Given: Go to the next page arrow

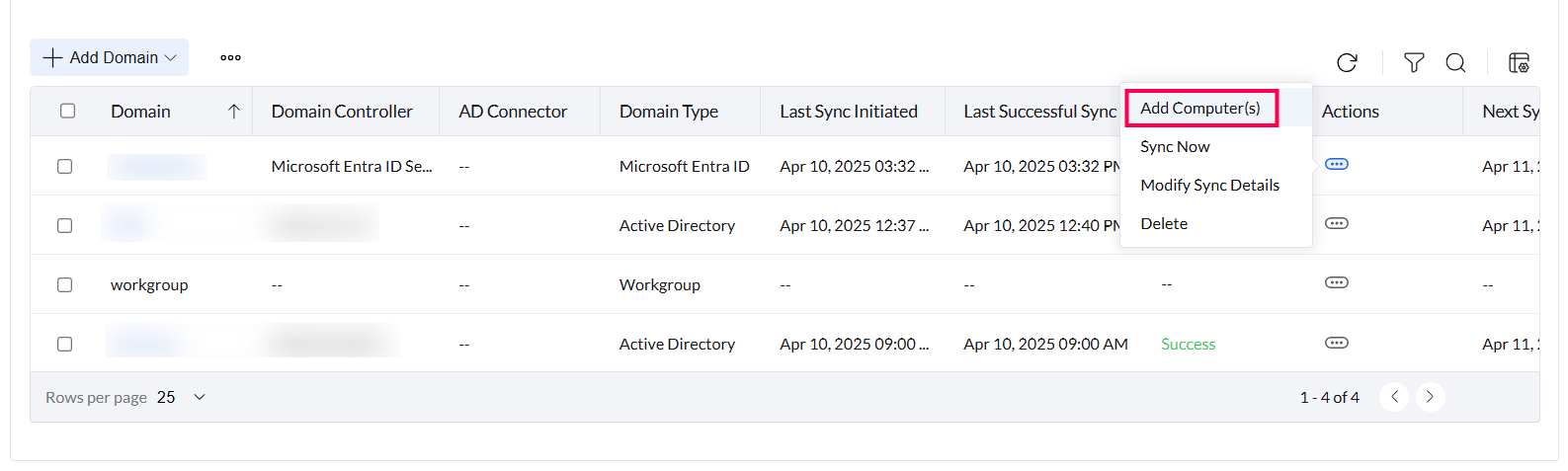Looking at the screenshot, I should [x=1430, y=397].
